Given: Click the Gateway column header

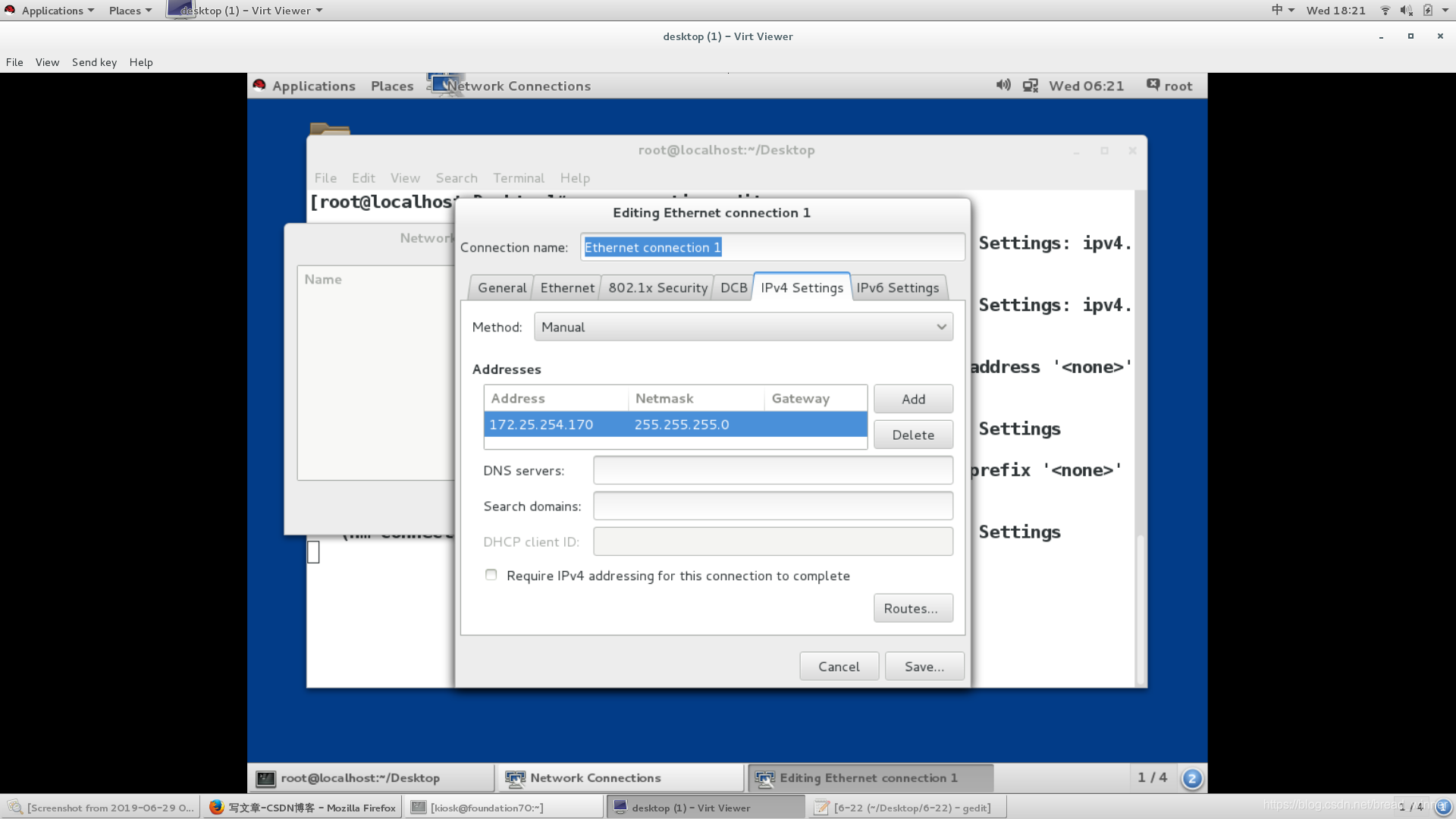Looking at the screenshot, I should pyautogui.click(x=815, y=398).
